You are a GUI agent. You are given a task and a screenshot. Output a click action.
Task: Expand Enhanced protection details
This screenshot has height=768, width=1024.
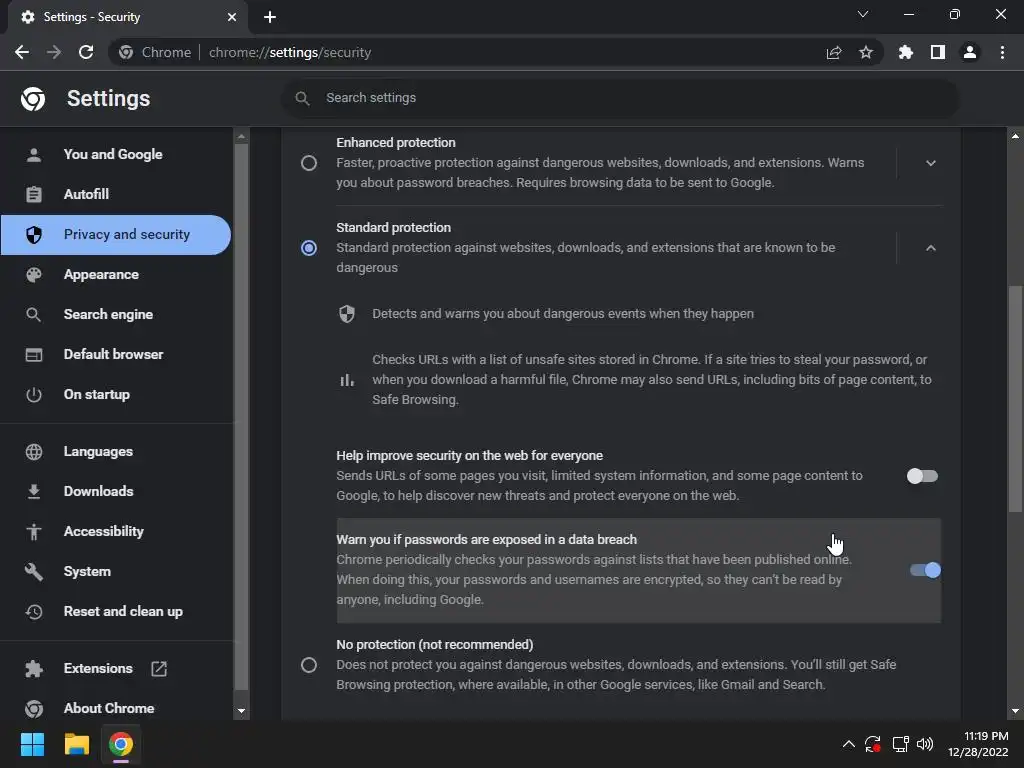[x=931, y=163]
